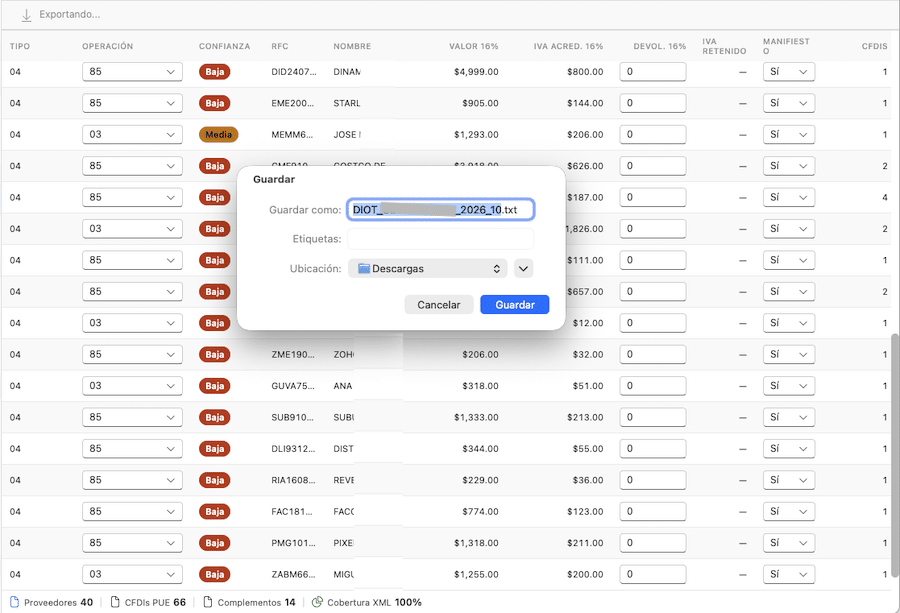This screenshot has width=900, height=613.
Task: Click the Media confidence badge for MEMM6
Action: point(219,134)
